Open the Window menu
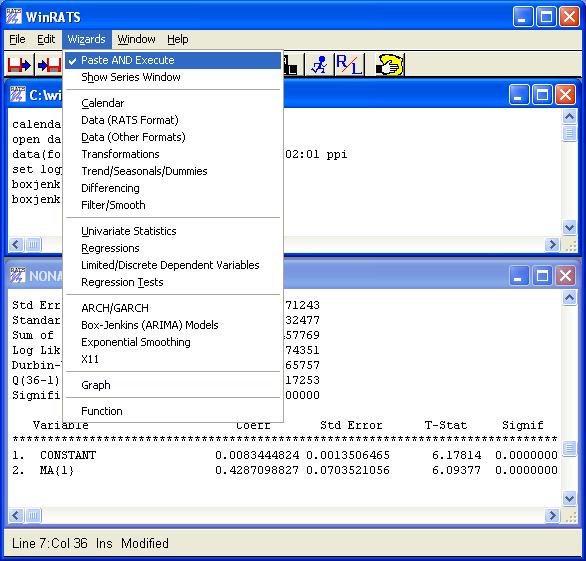The width and height of the screenshot is (586, 561). (136, 39)
